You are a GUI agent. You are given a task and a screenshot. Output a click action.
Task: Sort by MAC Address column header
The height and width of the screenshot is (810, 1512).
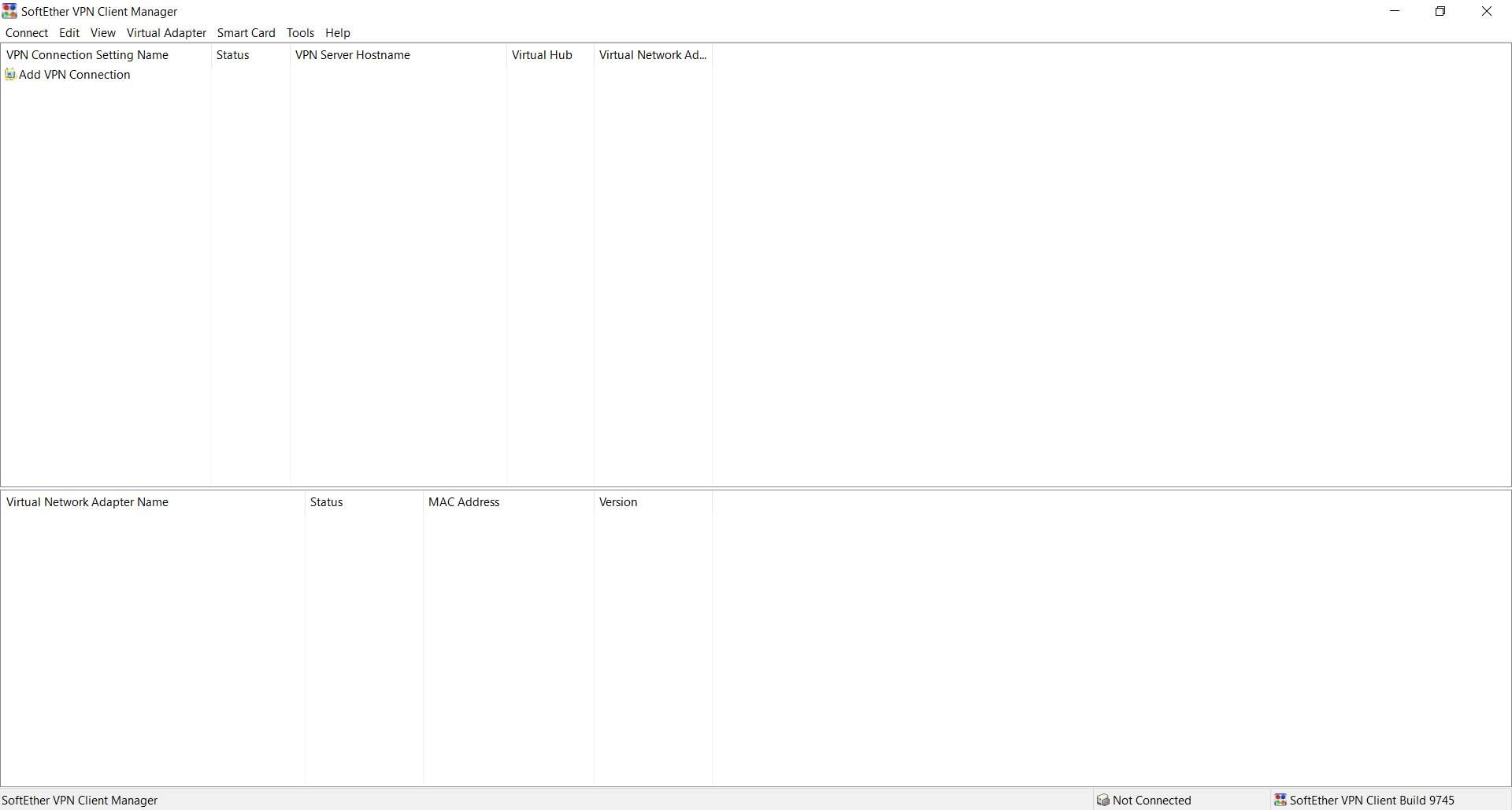508,502
